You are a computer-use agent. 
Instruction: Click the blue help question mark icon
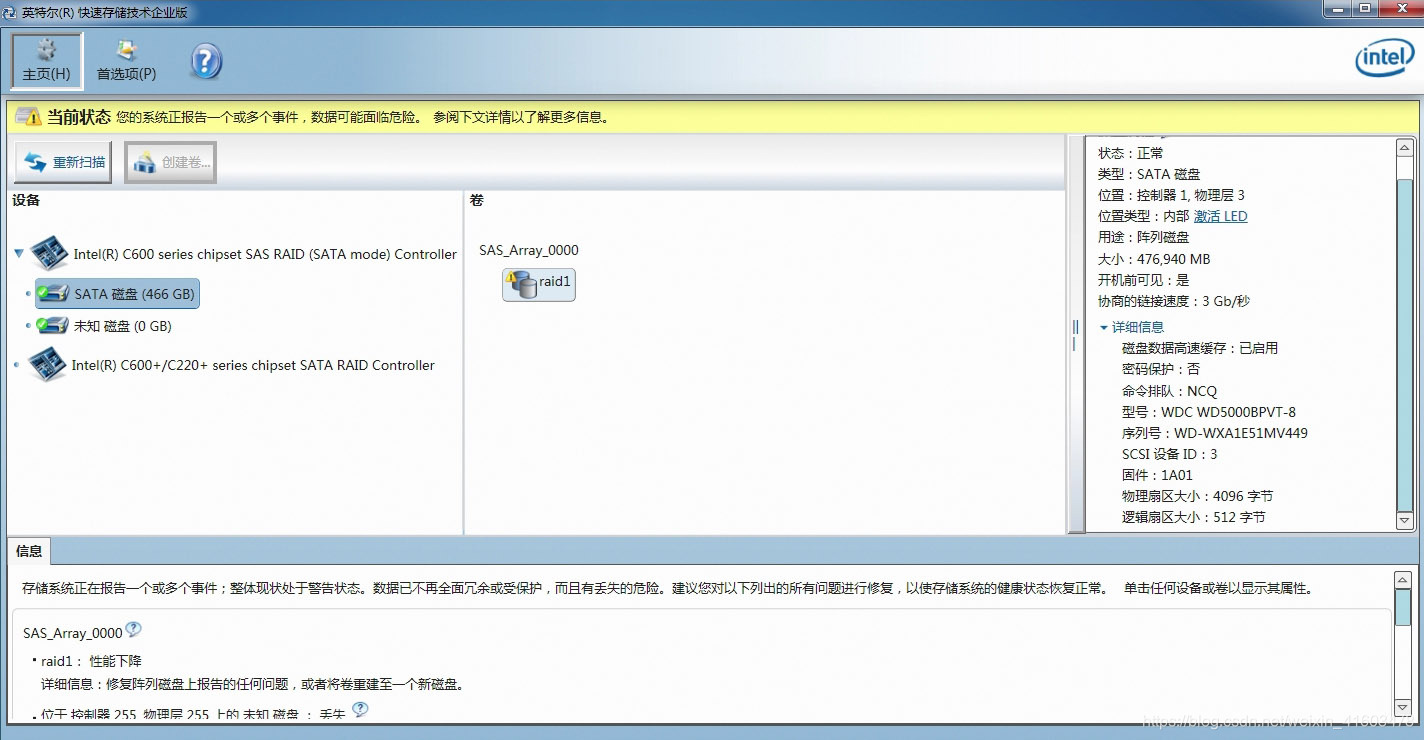click(205, 62)
